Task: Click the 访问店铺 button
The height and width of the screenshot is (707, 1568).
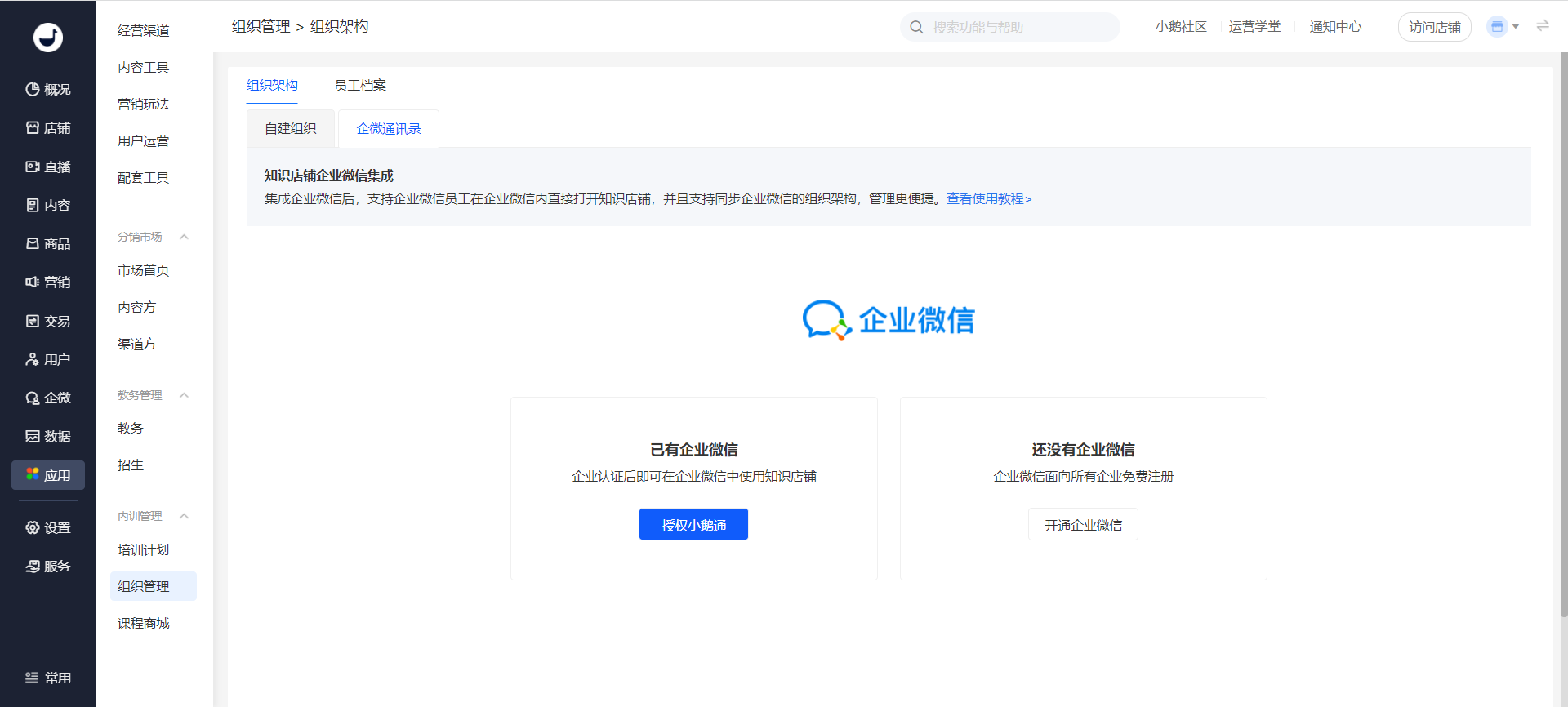Action: [x=1435, y=27]
